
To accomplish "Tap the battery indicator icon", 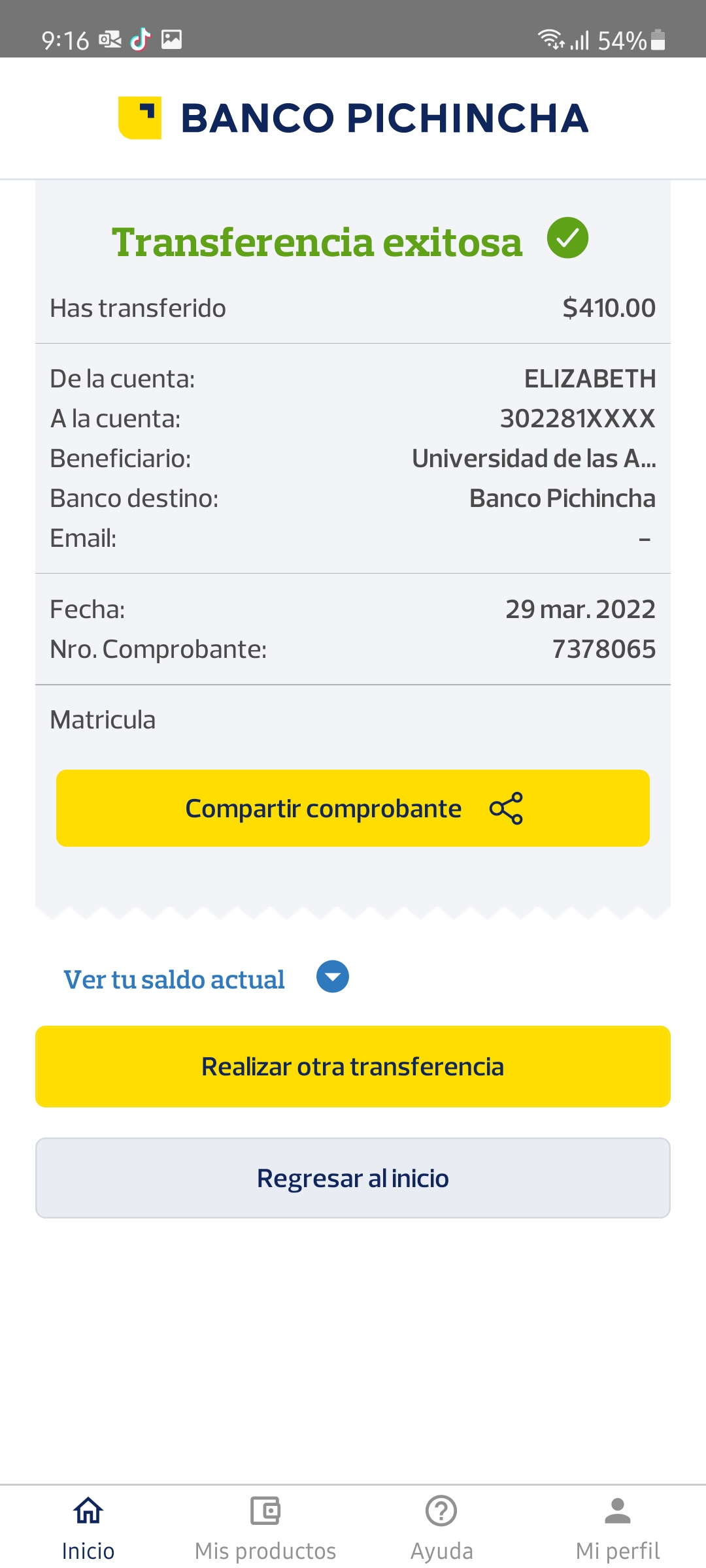I will click(x=658, y=40).
